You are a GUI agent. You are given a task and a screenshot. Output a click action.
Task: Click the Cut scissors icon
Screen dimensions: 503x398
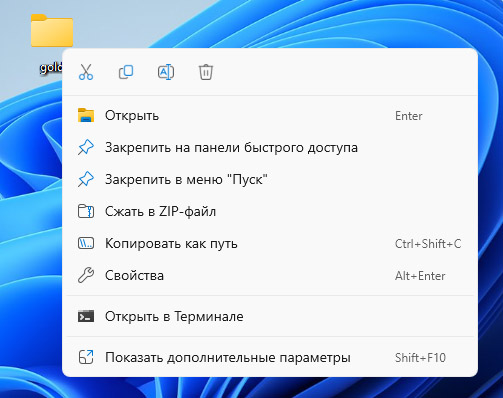[x=86, y=72]
